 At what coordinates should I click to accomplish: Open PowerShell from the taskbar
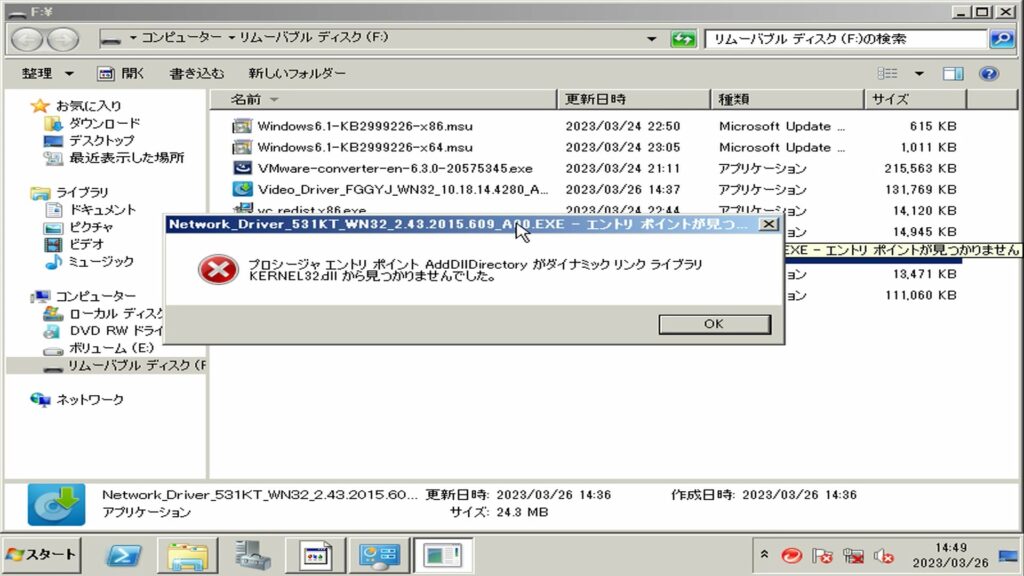[x=123, y=556]
